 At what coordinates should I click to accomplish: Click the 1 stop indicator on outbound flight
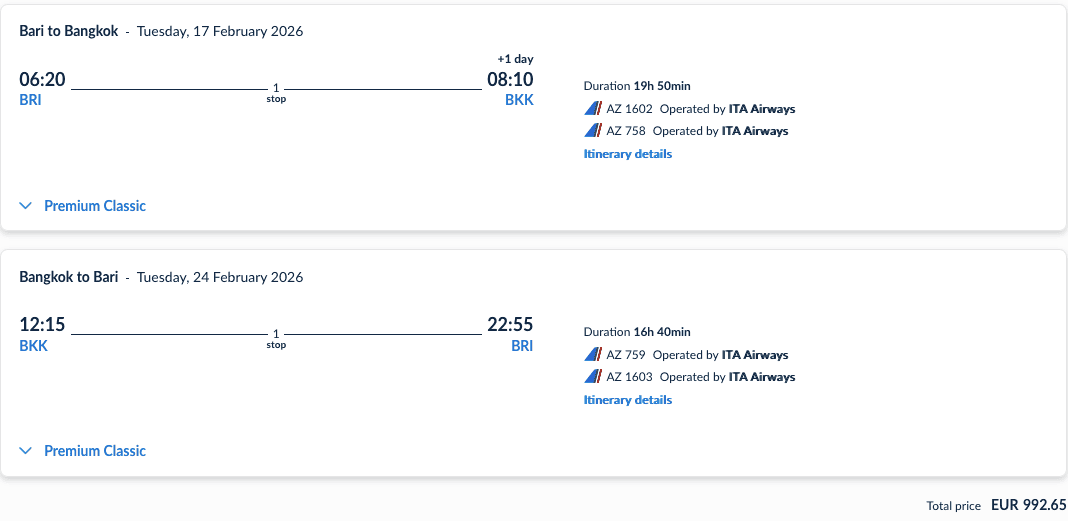(x=276, y=92)
